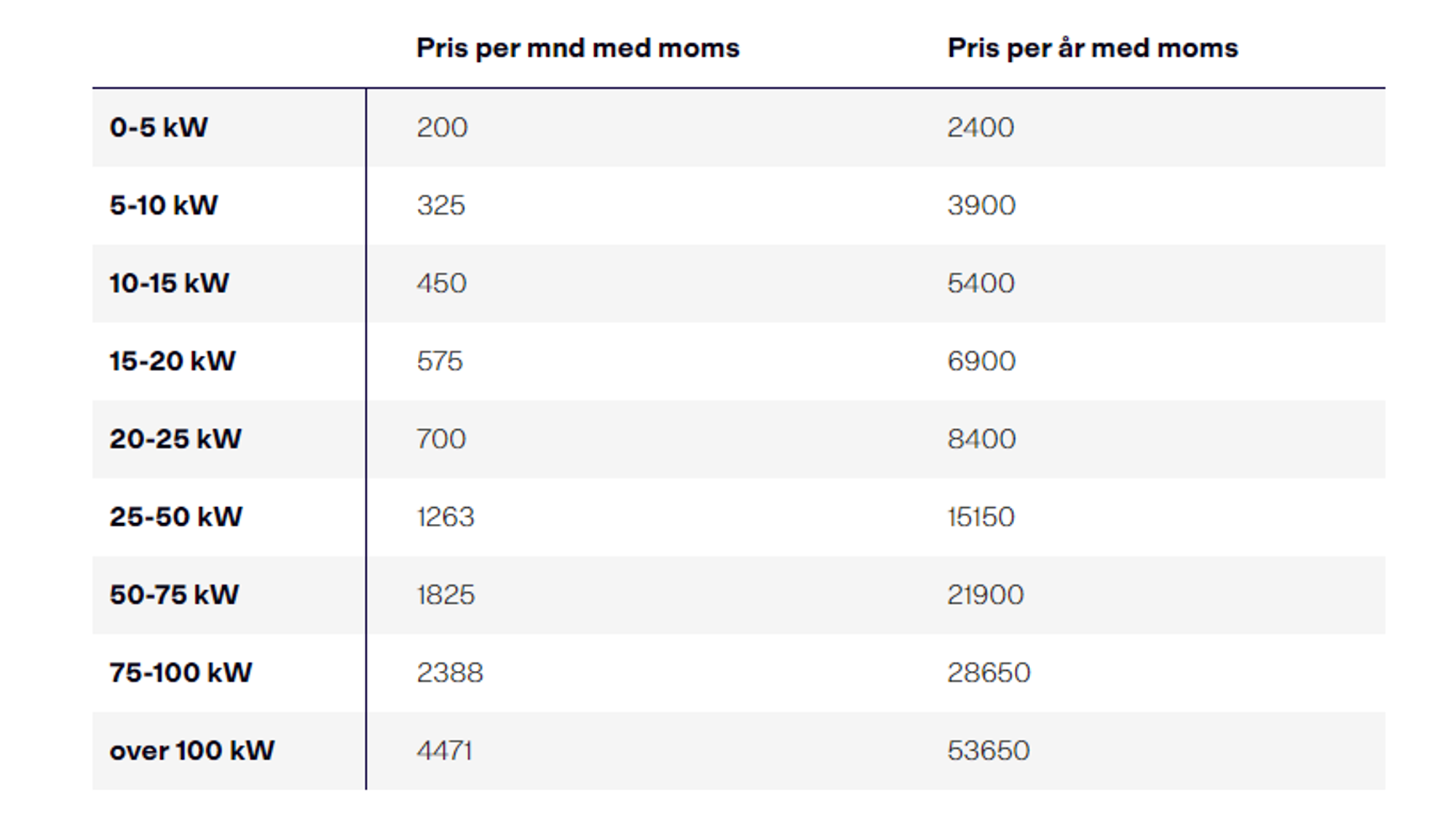Select the 5-10 kW row label

tap(164, 205)
